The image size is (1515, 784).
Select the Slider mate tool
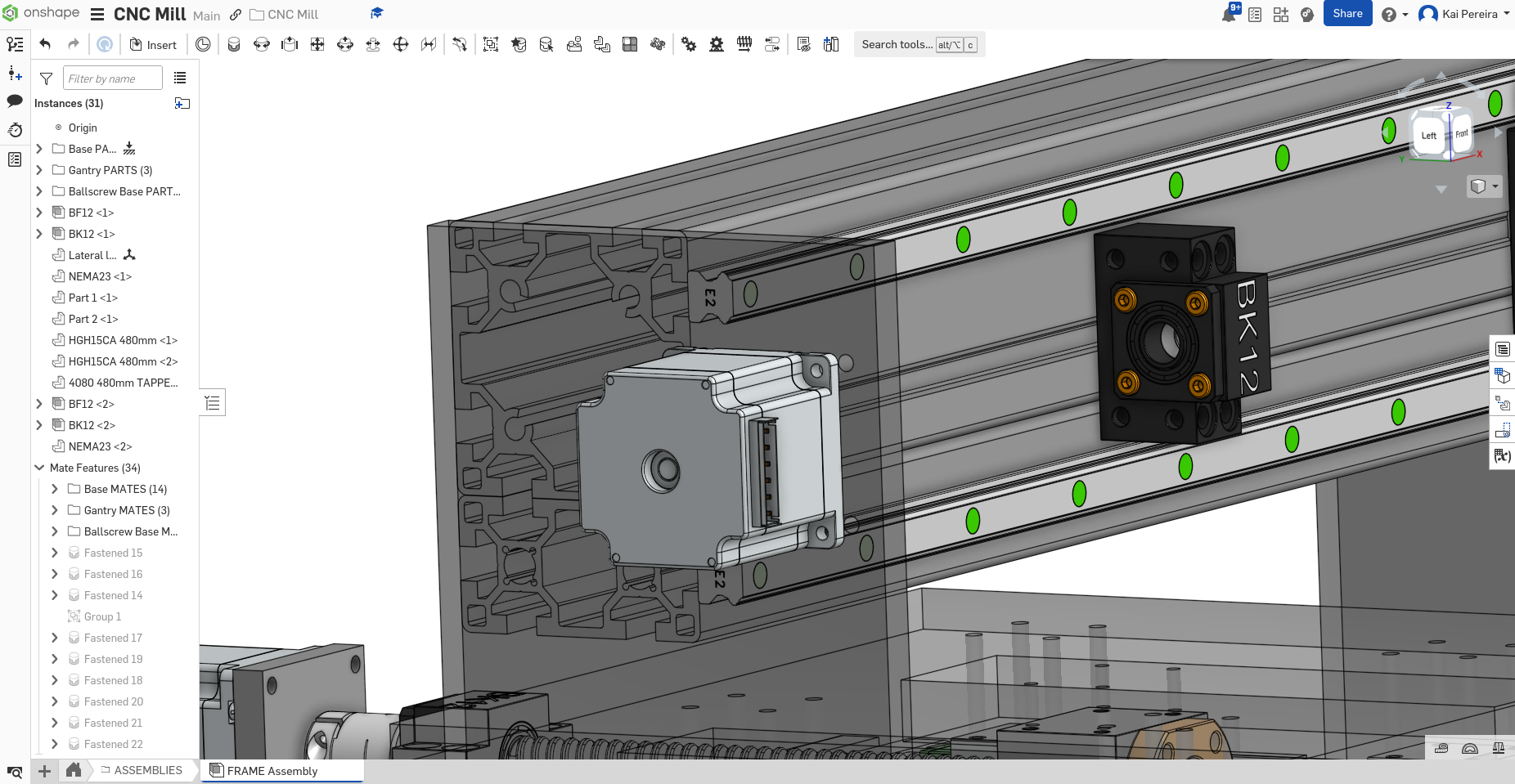click(x=290, y=44)
